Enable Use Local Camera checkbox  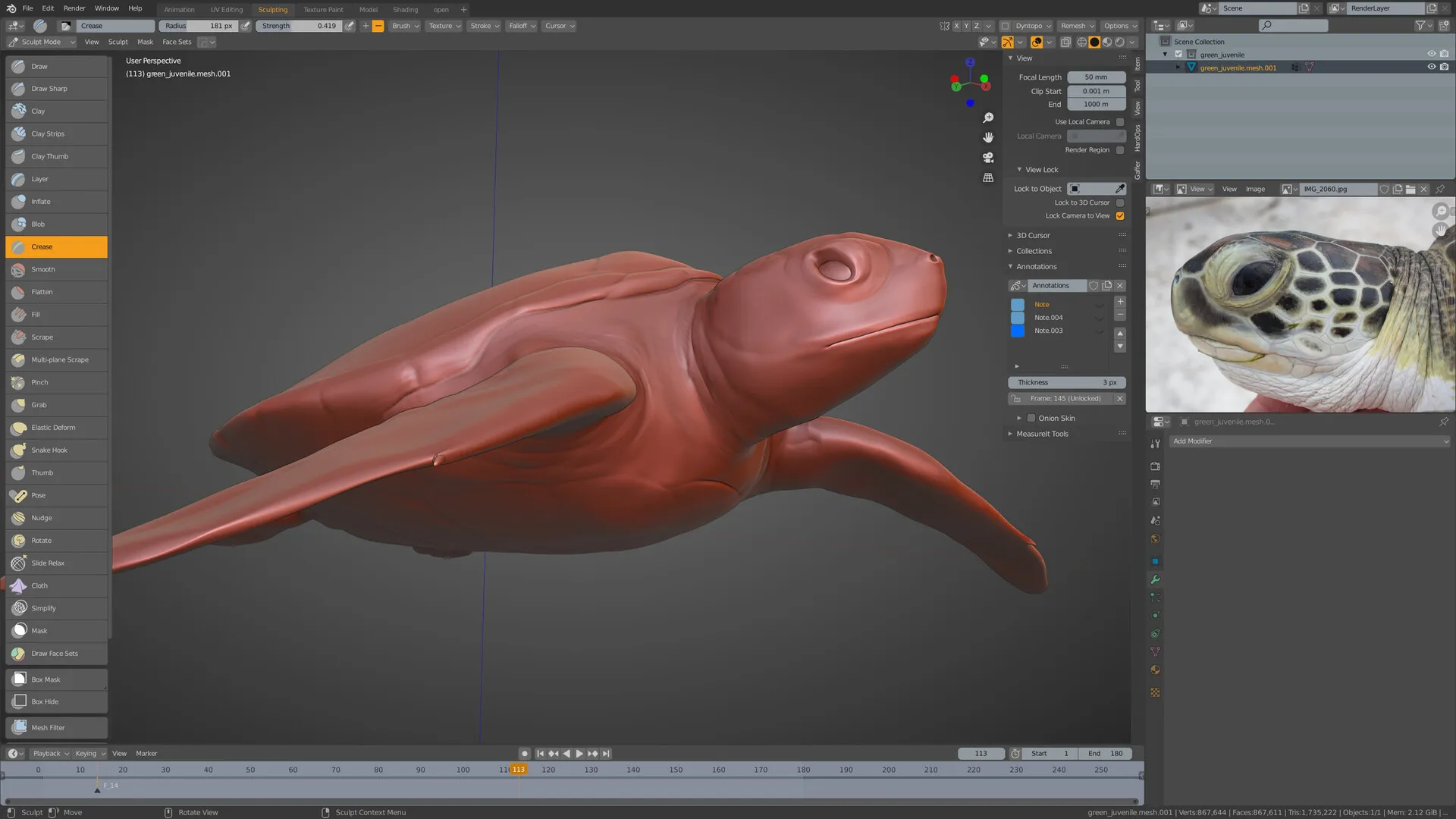tap(1120, 122)
